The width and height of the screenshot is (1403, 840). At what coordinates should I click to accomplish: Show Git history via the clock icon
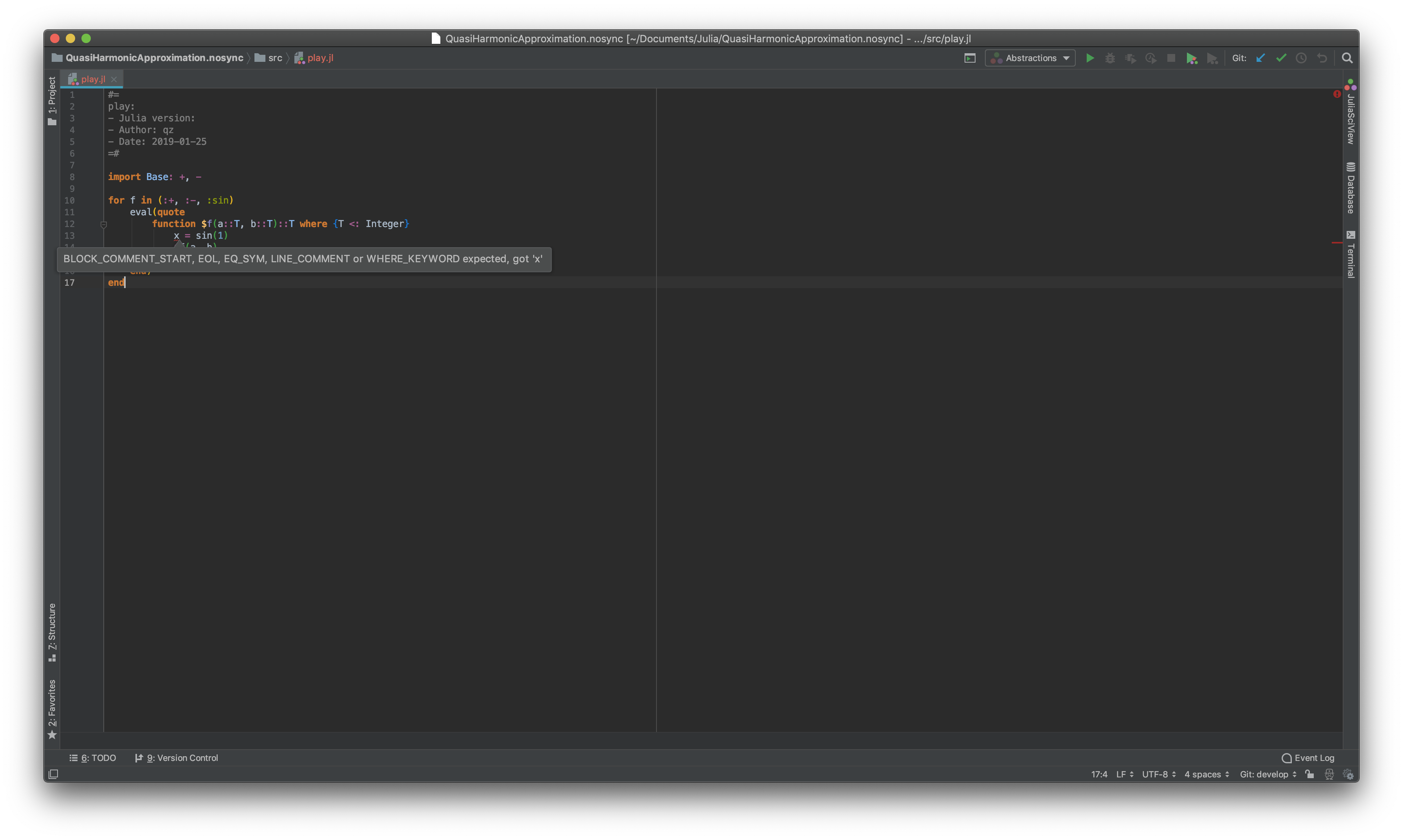[1301, 58]
